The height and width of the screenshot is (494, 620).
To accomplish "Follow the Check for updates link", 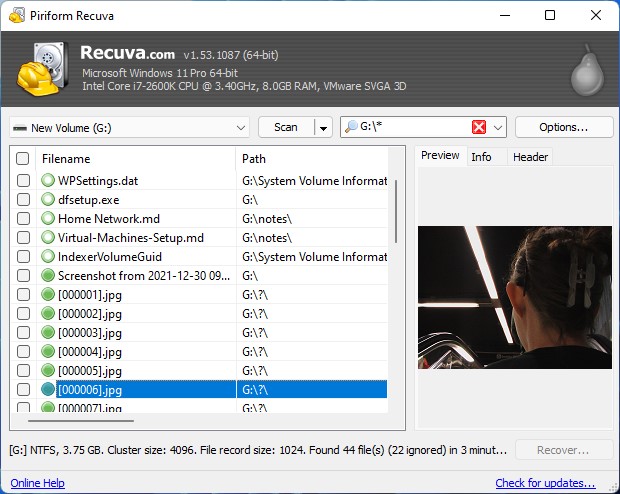I will (545, 483).
